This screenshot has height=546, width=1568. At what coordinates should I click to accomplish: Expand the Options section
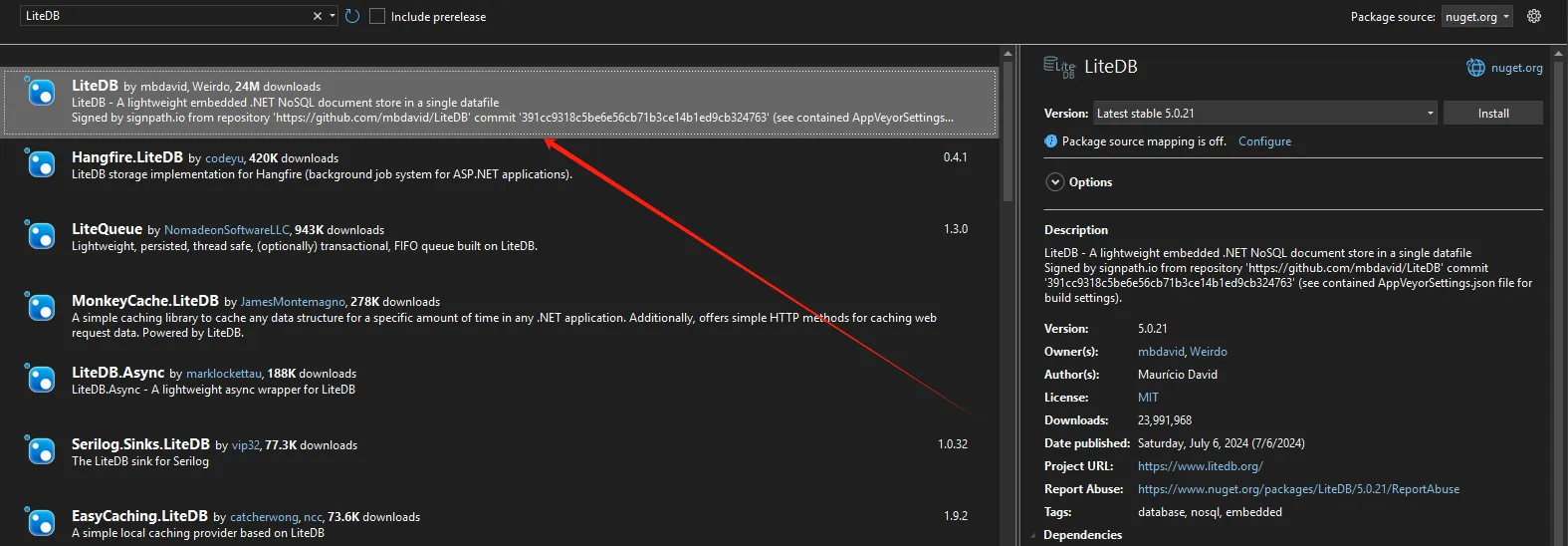pos(1055,182)
